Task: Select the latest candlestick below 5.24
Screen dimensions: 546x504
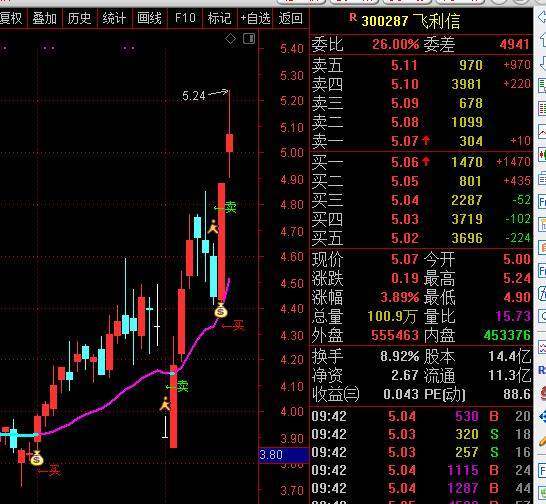Action: pos(229,143)
